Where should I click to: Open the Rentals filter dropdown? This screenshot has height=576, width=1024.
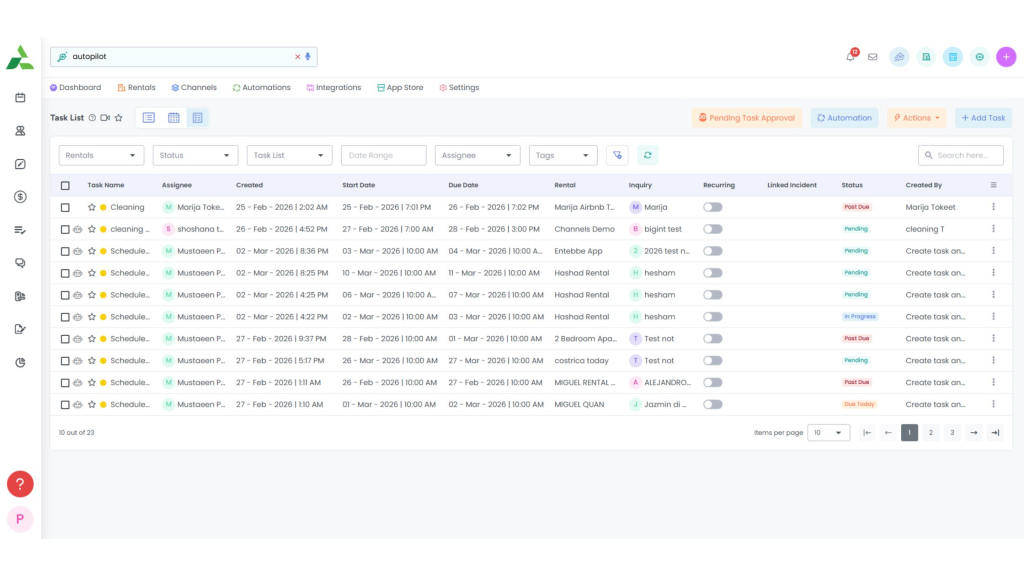[101, 155]
